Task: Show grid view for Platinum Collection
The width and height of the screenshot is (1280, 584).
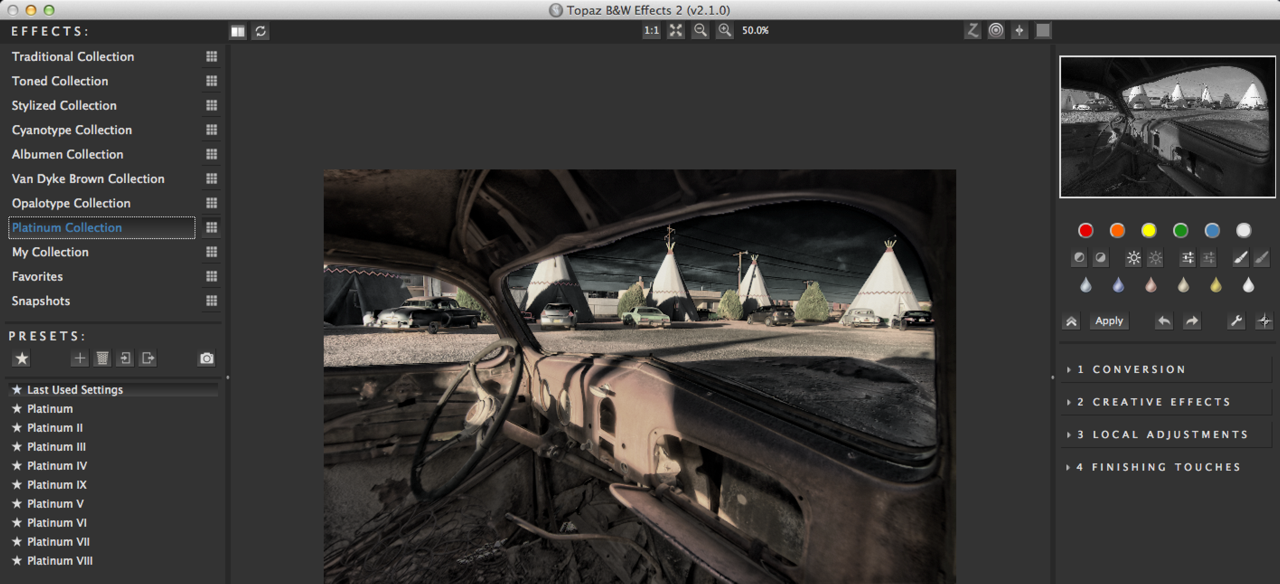Action: click(x=211, y=228)
